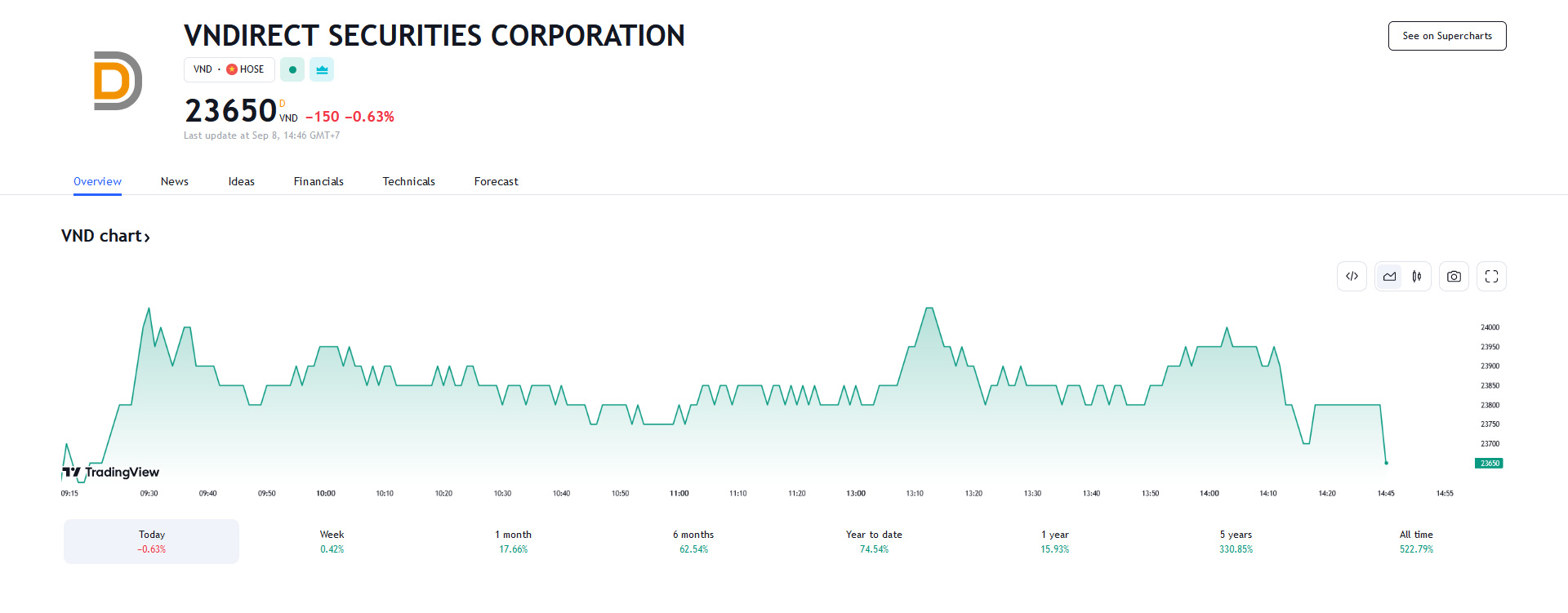1568x613 pixels.
Task: Select the Today time range
Action: (x=151, y=541)
